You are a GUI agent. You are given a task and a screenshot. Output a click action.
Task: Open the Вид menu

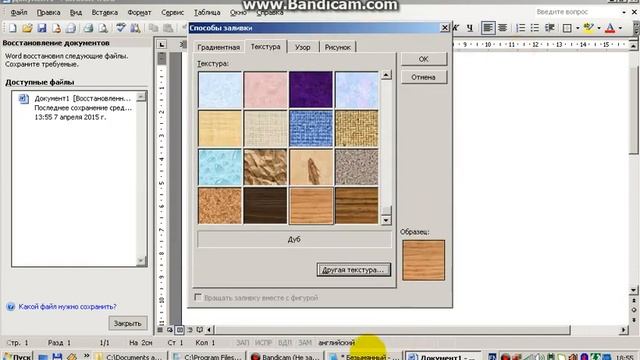point(76,13)
